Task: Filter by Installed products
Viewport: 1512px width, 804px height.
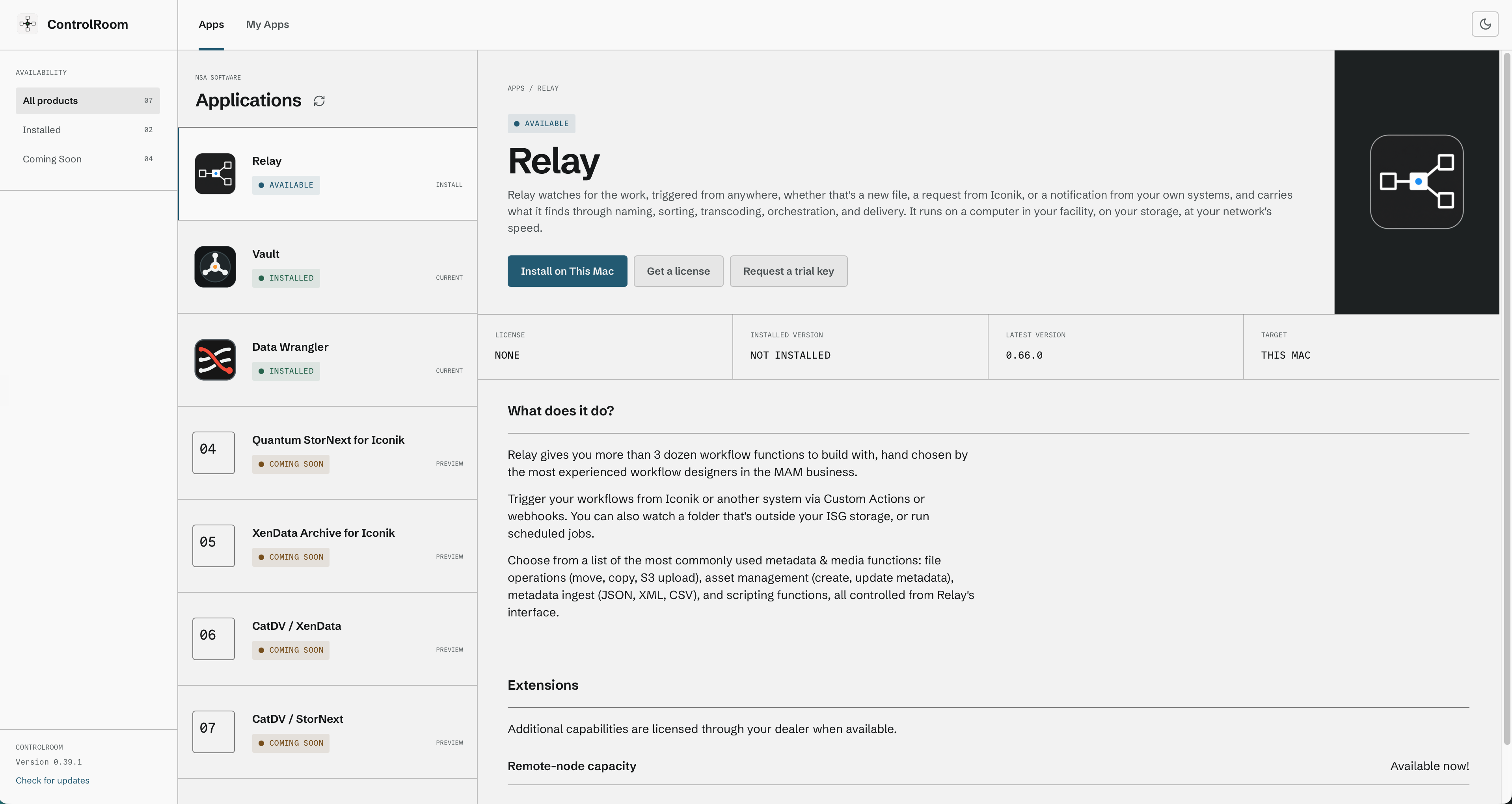Action: (x=88, y=130)
